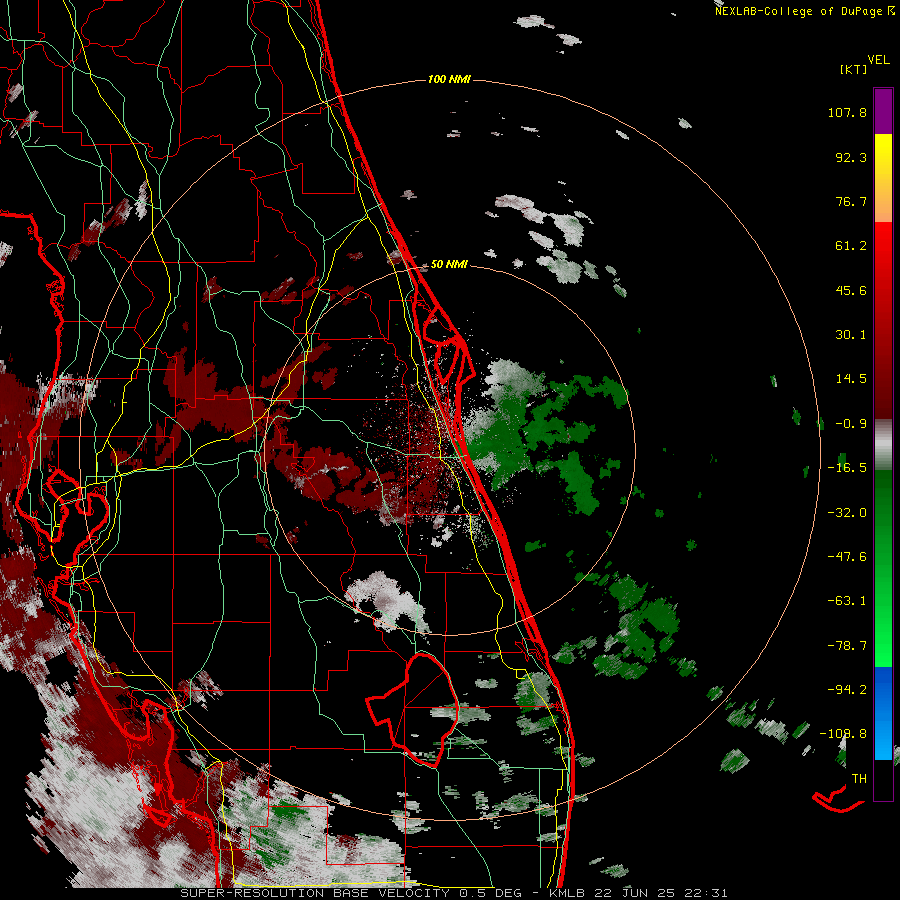Click the -0.9 velocity scale value
Viewport: 900px width, 900px height.
tap(851, 424)
